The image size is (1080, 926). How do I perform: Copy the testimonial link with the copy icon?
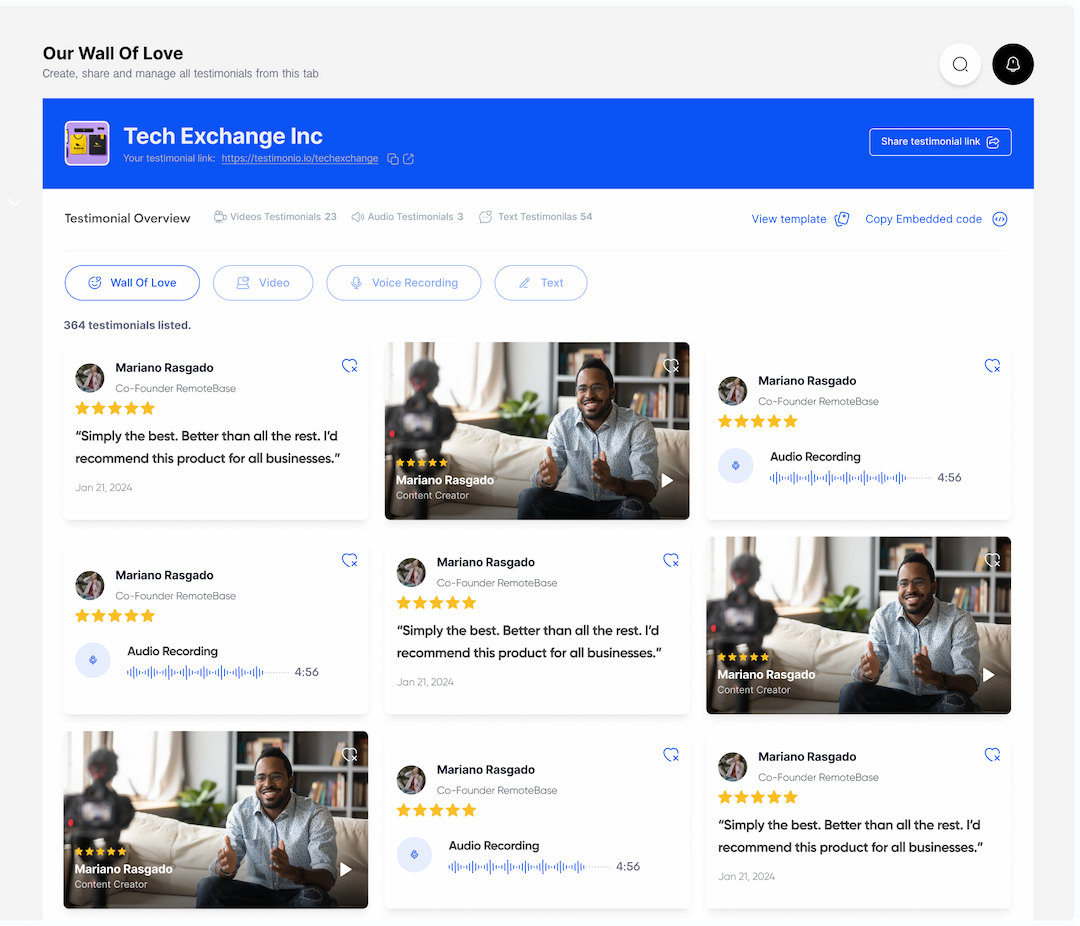click(x=393, y=159)
